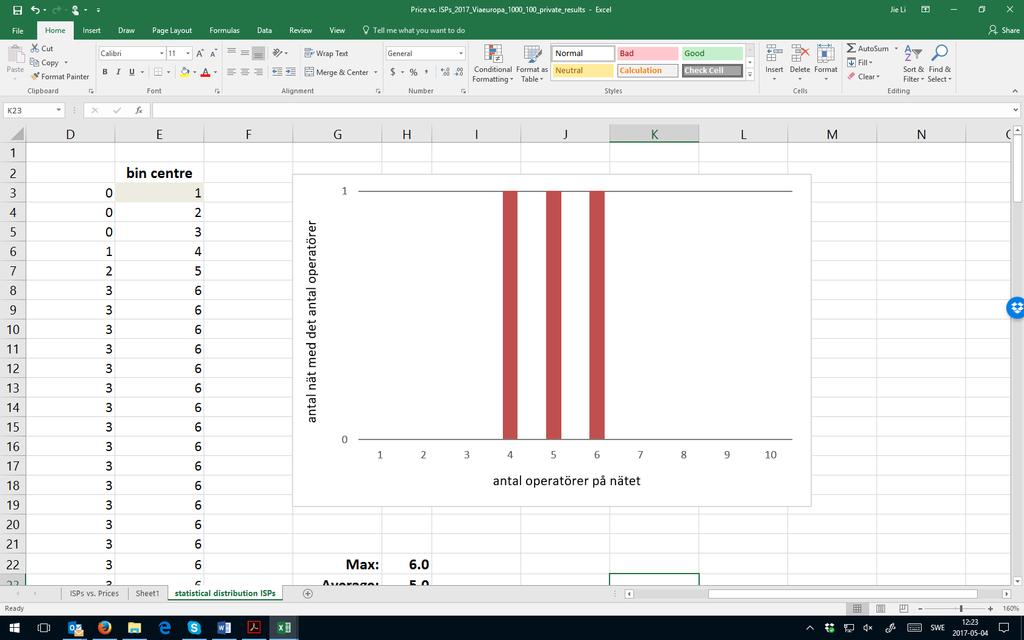Click the Undo arrow icon
Screen dimensions: 1024x640
point(35,10)
